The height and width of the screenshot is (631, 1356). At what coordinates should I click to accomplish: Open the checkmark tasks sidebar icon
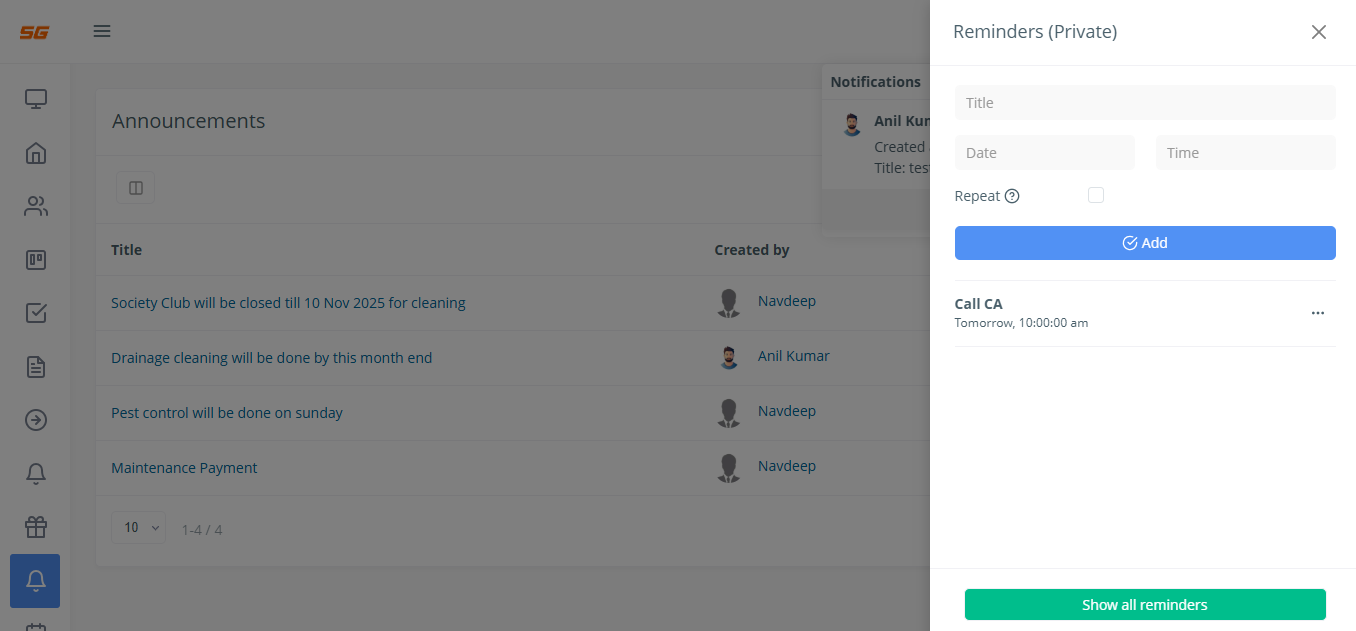click(x=36, y=313)
